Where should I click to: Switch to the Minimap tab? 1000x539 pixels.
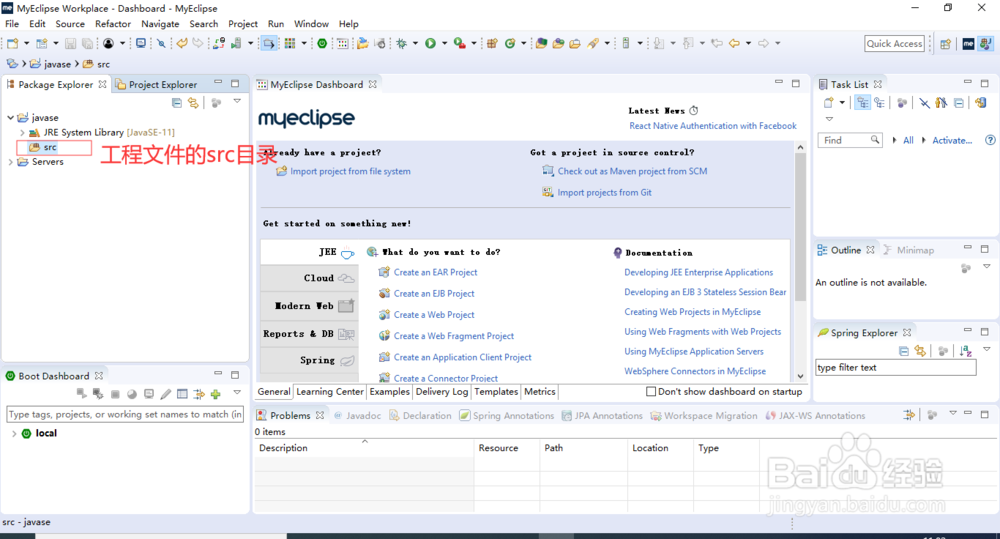tap(909, 250)
